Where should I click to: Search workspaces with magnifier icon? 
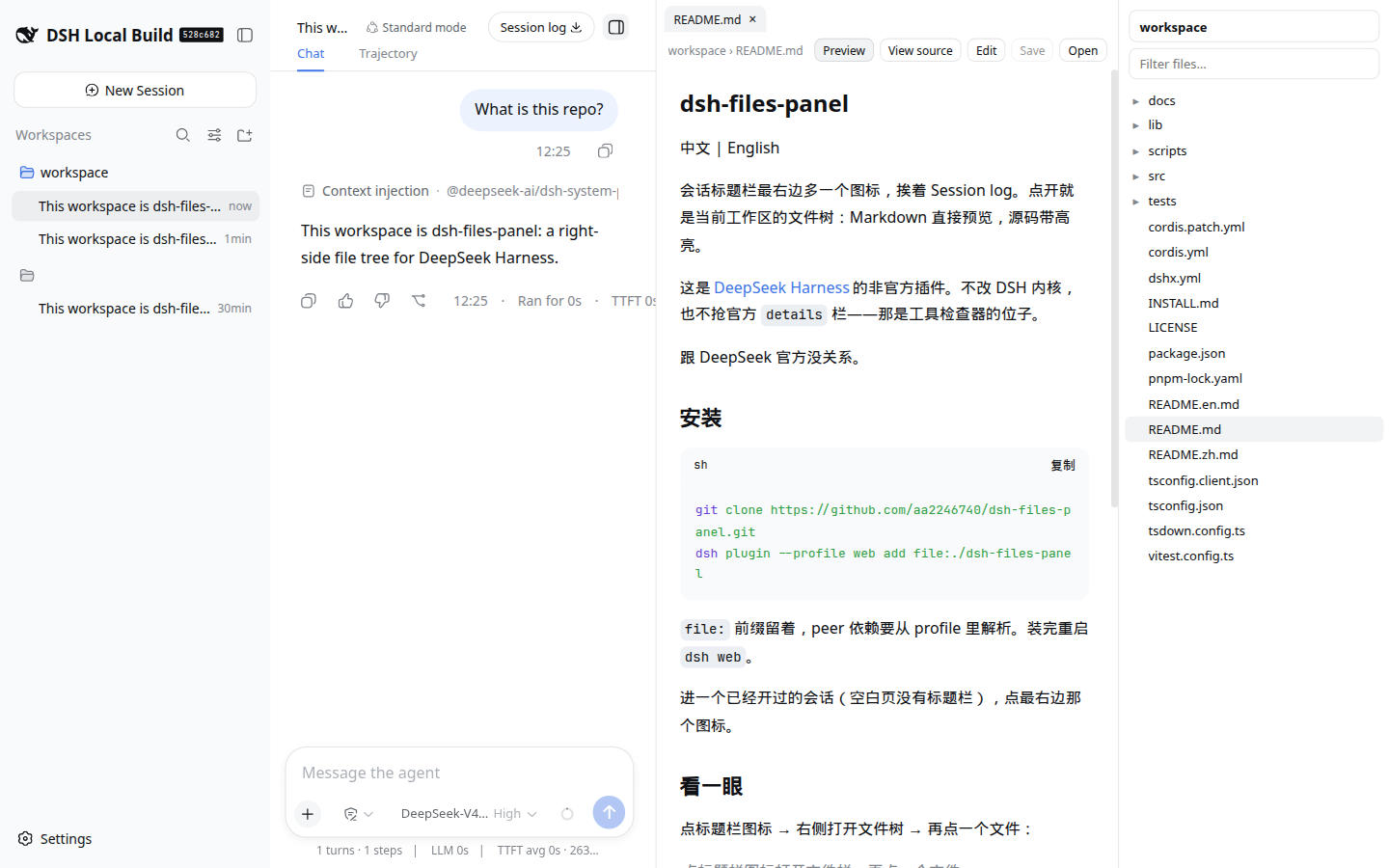point(182,135)
